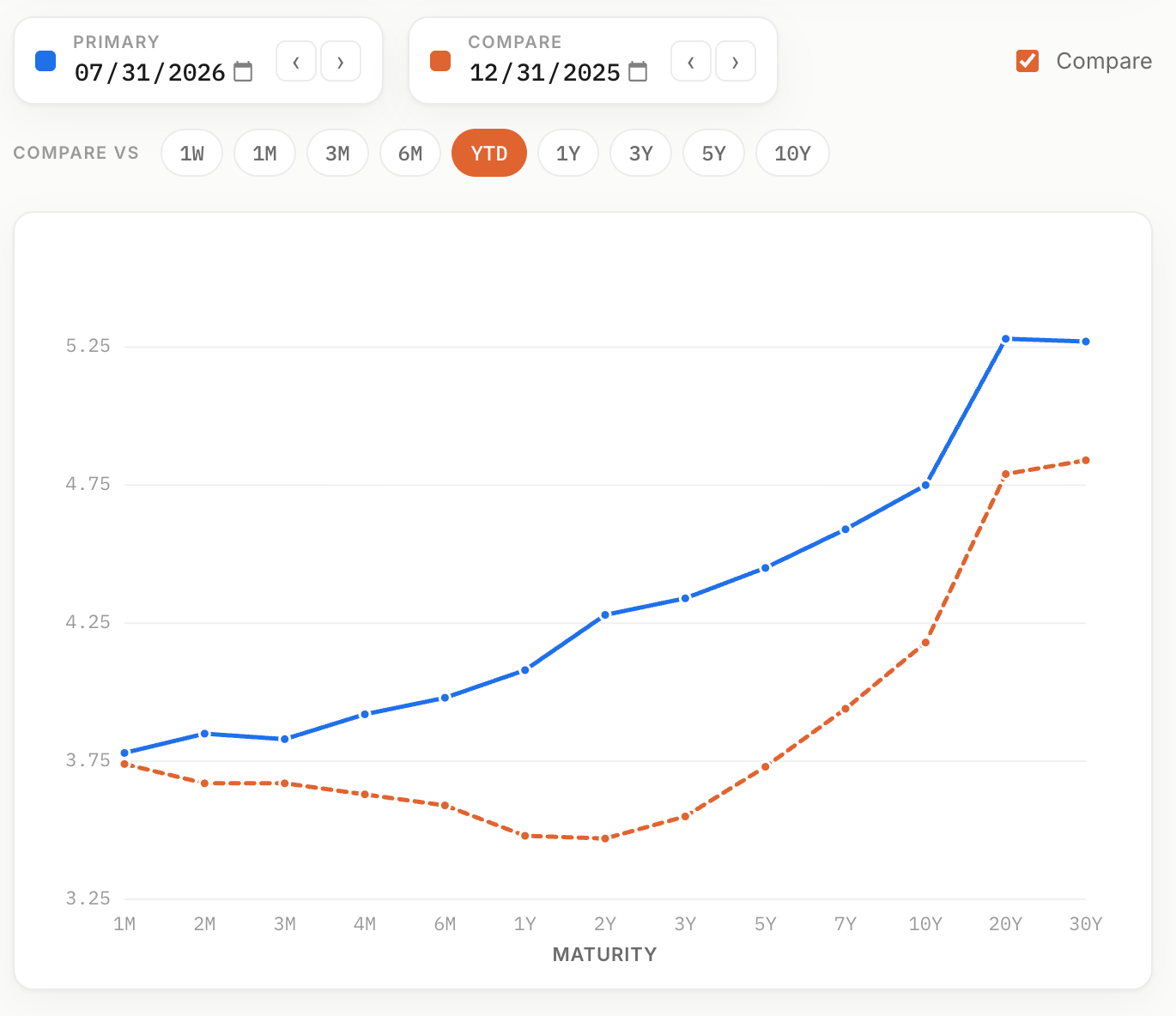Switch comparison to 3Y
Viewport: 1176px width, 1016px height.
pos(641,153)
